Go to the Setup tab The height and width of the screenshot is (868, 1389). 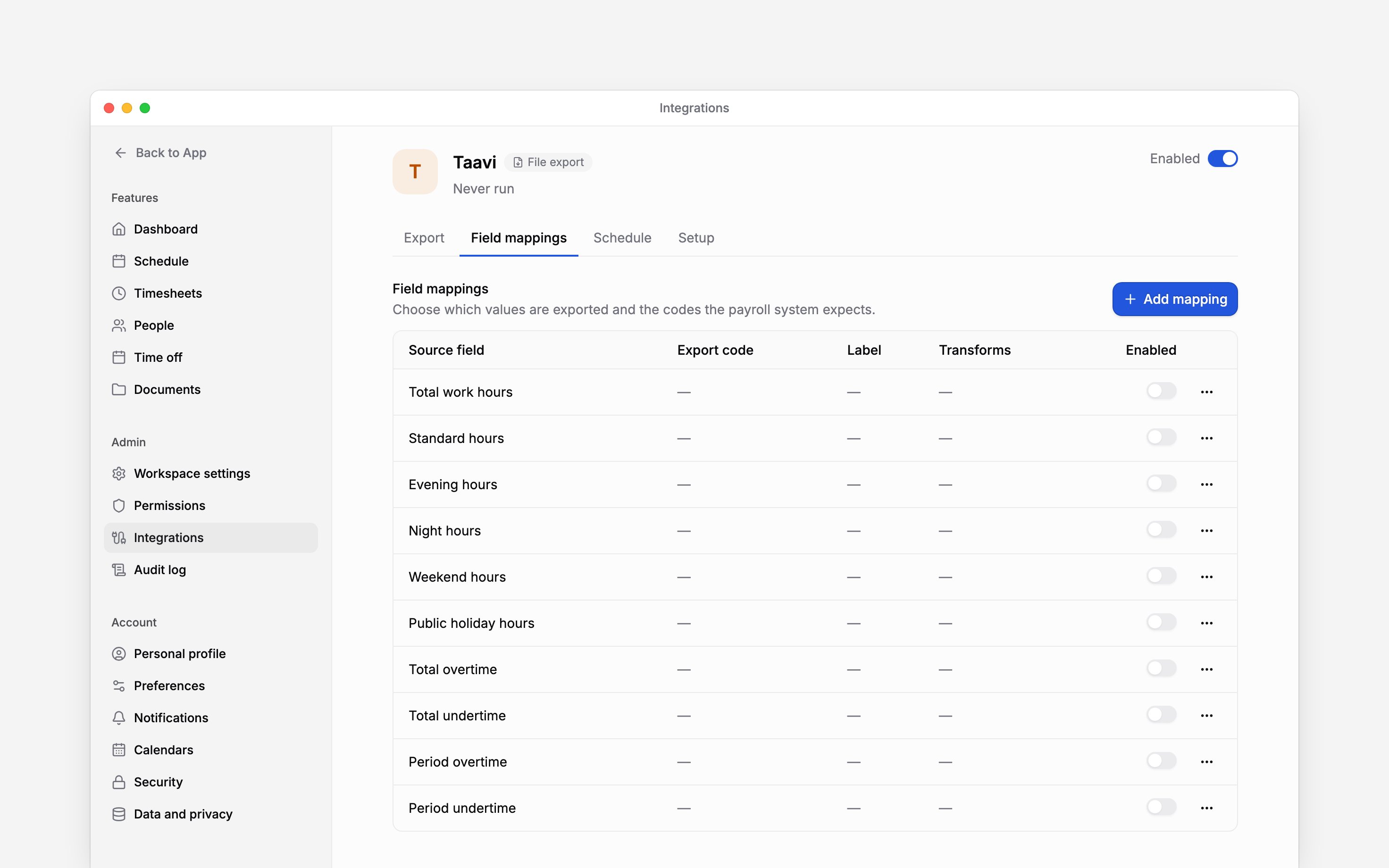coord(696,238)
